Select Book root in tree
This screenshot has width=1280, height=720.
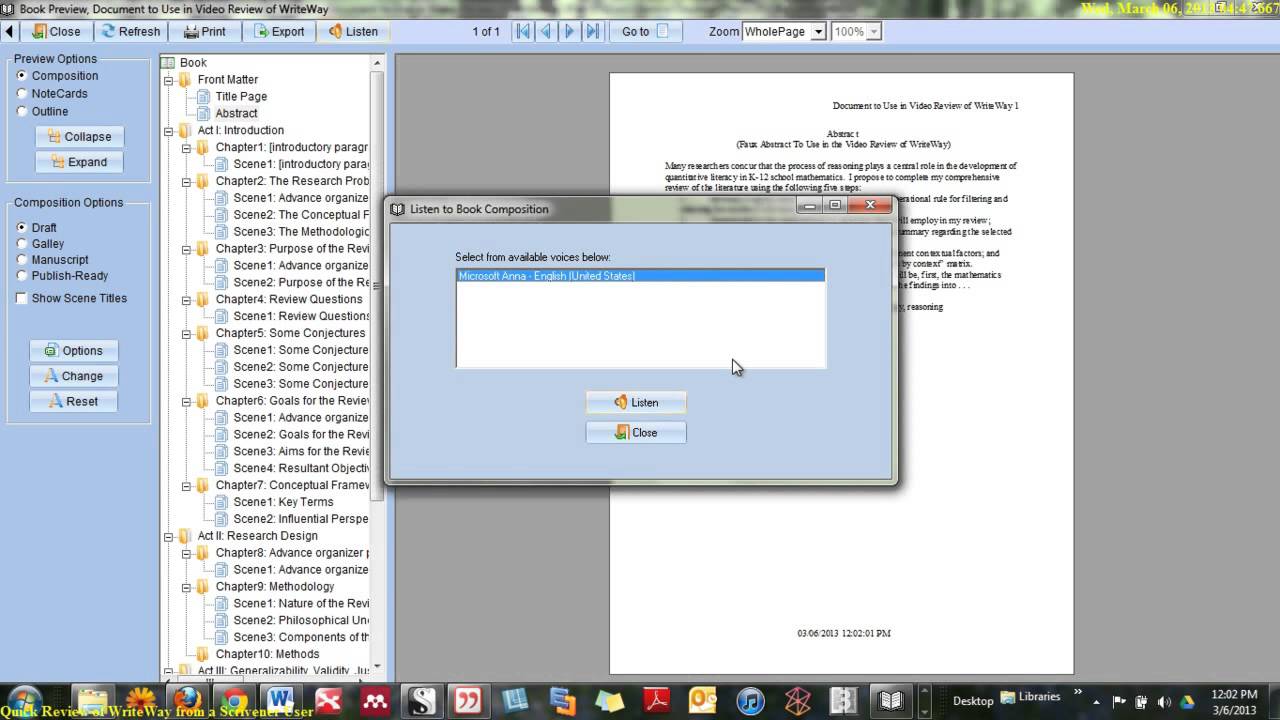193,62
